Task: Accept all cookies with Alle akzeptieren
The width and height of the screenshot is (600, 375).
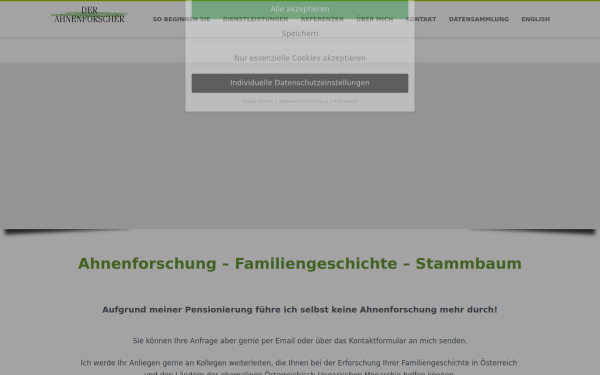Action: click(x=300, y=9)
